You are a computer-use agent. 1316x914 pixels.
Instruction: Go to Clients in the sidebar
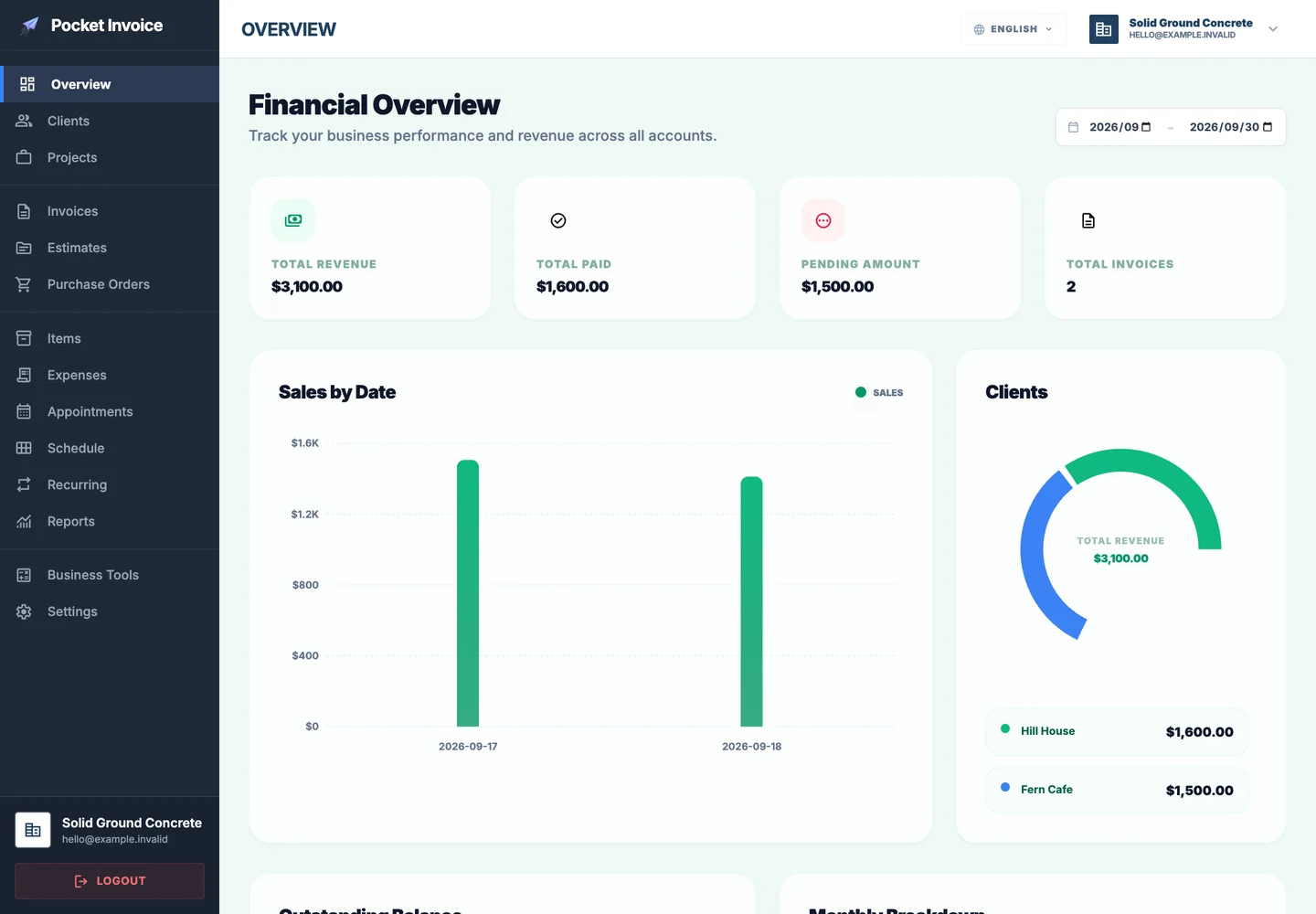coord(110,121)
